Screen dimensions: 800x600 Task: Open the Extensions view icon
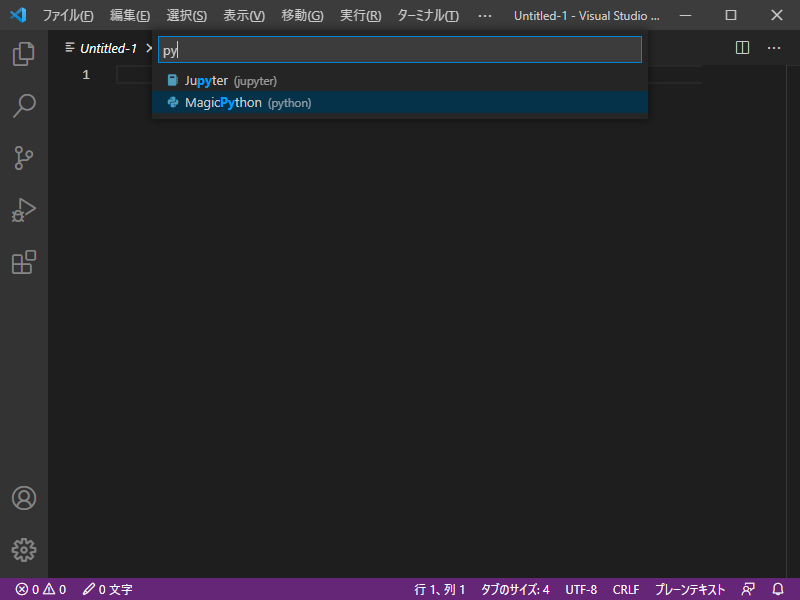click(23, 263)
